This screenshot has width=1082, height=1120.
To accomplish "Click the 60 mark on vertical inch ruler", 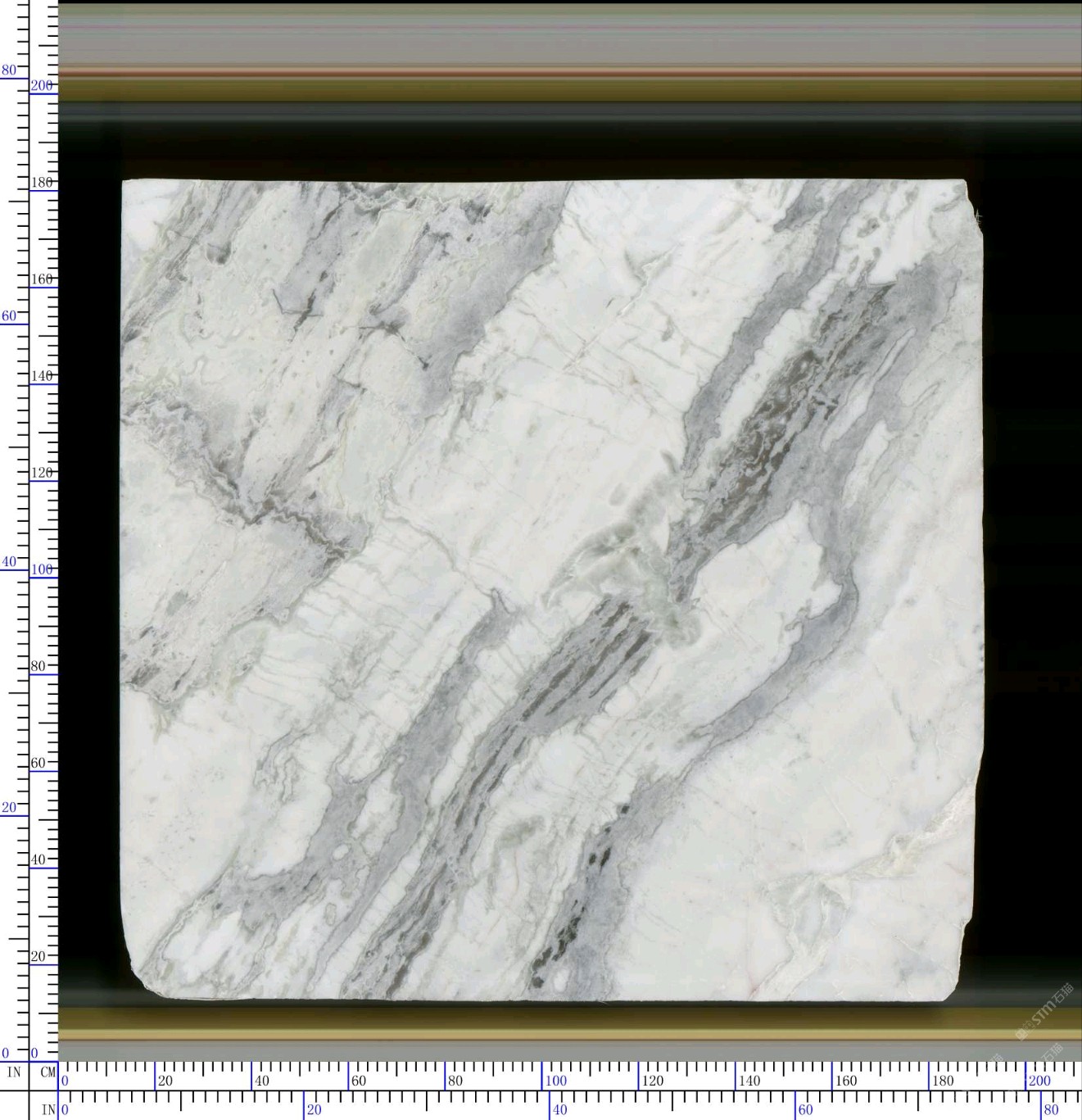I will [x=9, y=316].
